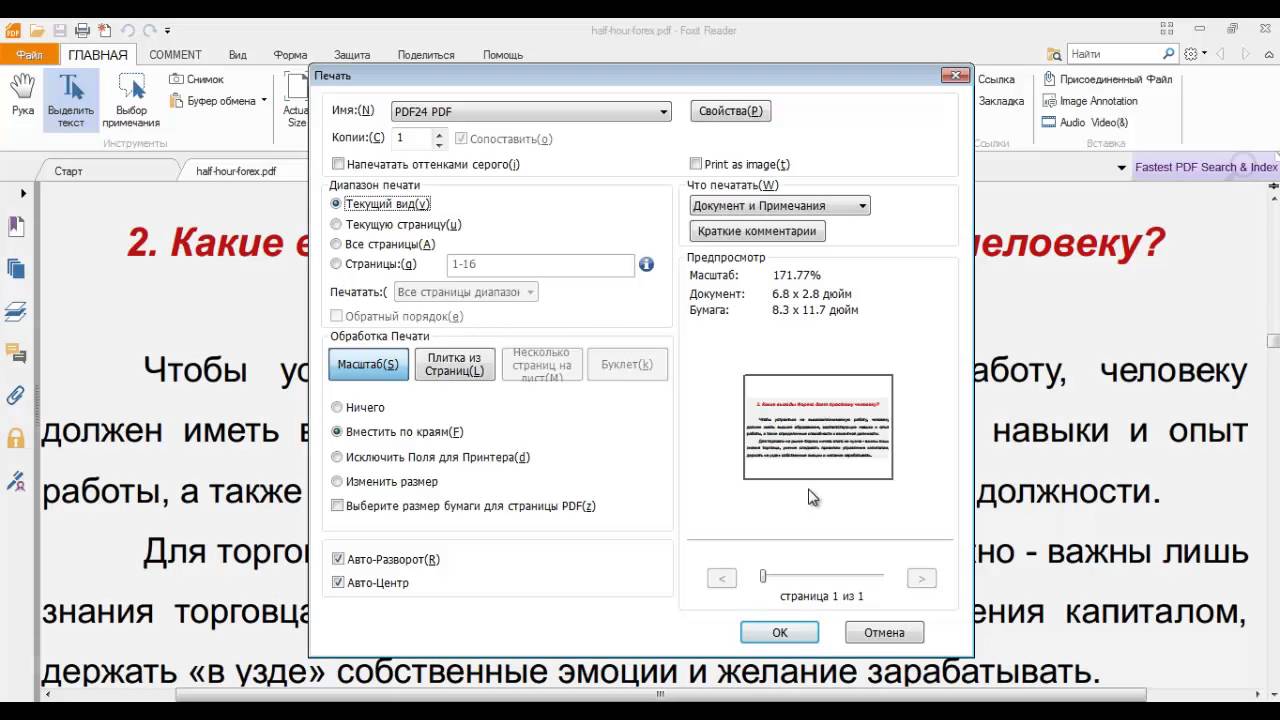Select Исключить Поля для Принтера
The width and height of the screenshot is (1280, 720).
click(x=336, y=457)
